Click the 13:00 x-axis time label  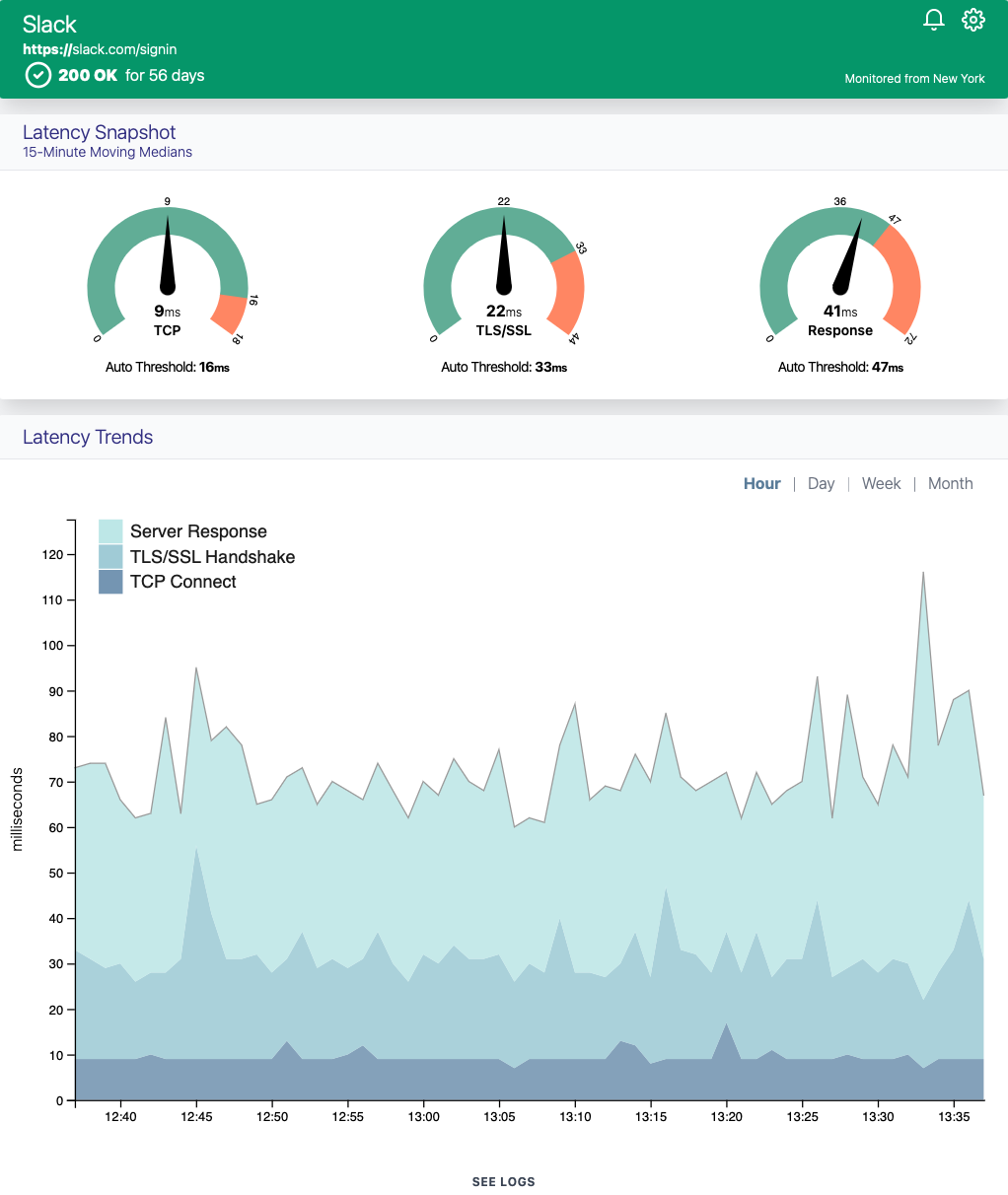(x=424, y=1117)
